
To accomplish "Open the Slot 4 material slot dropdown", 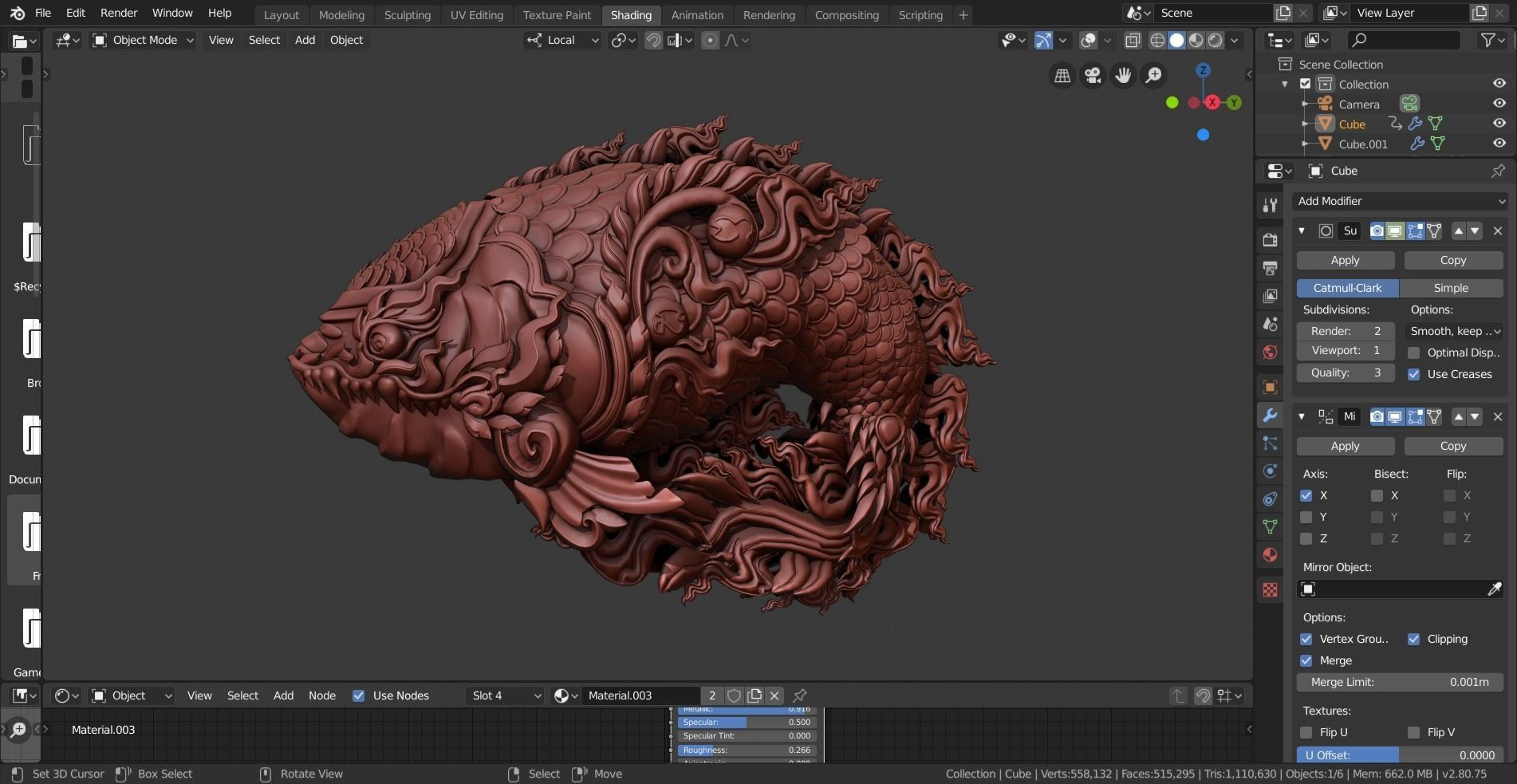I will 506,695.
